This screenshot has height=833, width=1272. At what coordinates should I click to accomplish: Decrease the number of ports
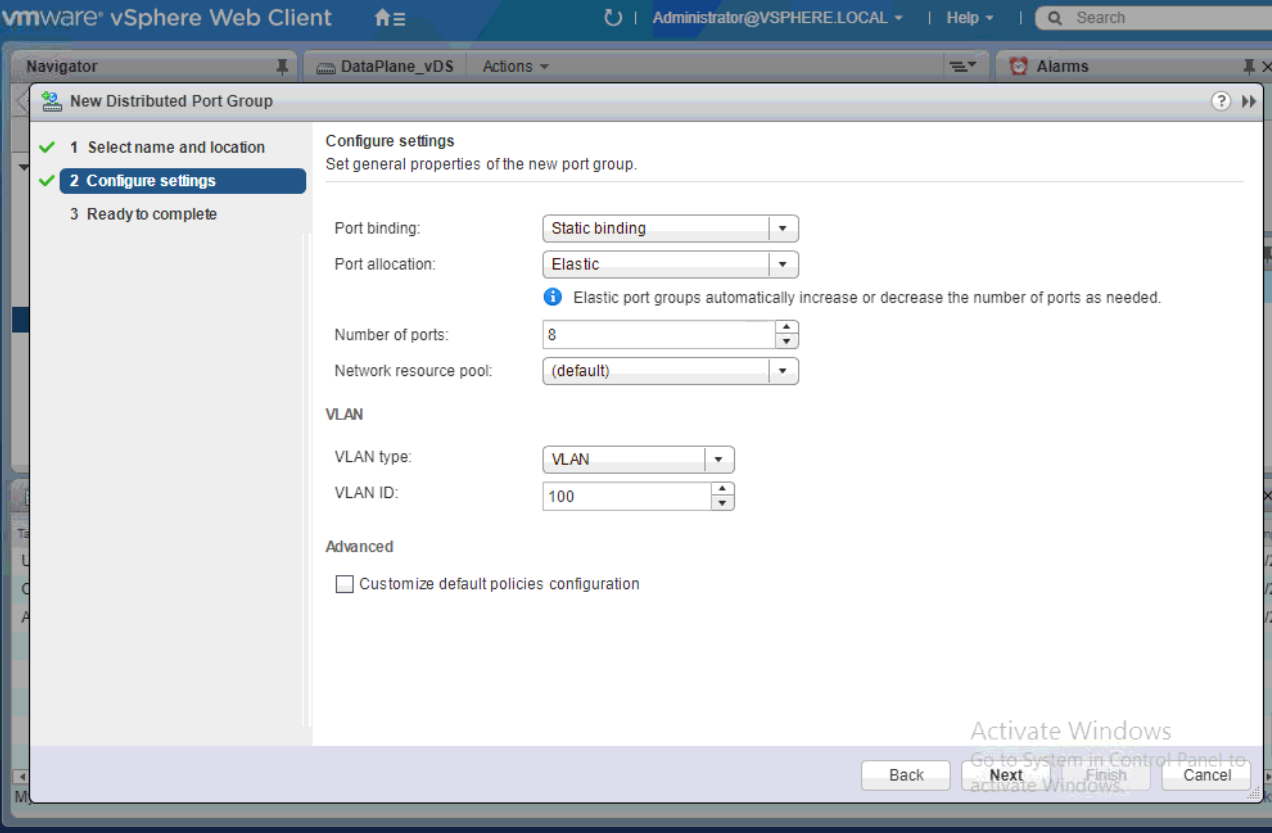click(787, 341)
